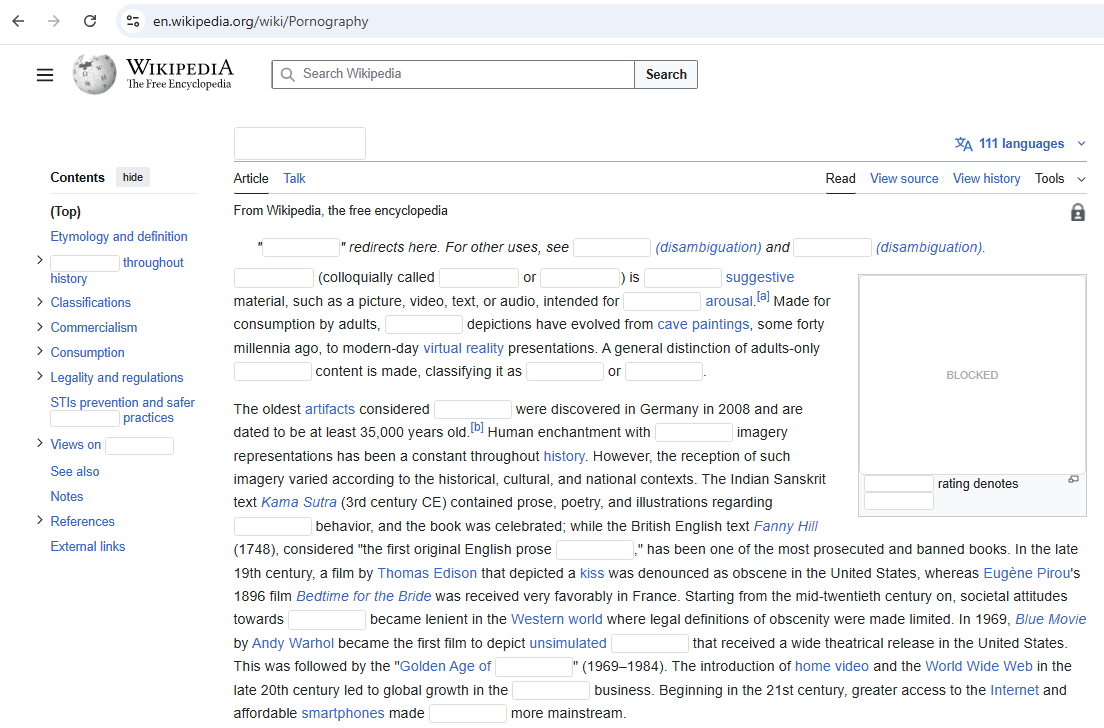This screenshot has height=728, width=1104.
Task: Switch to the Talk tab
Action: (294, 179)
